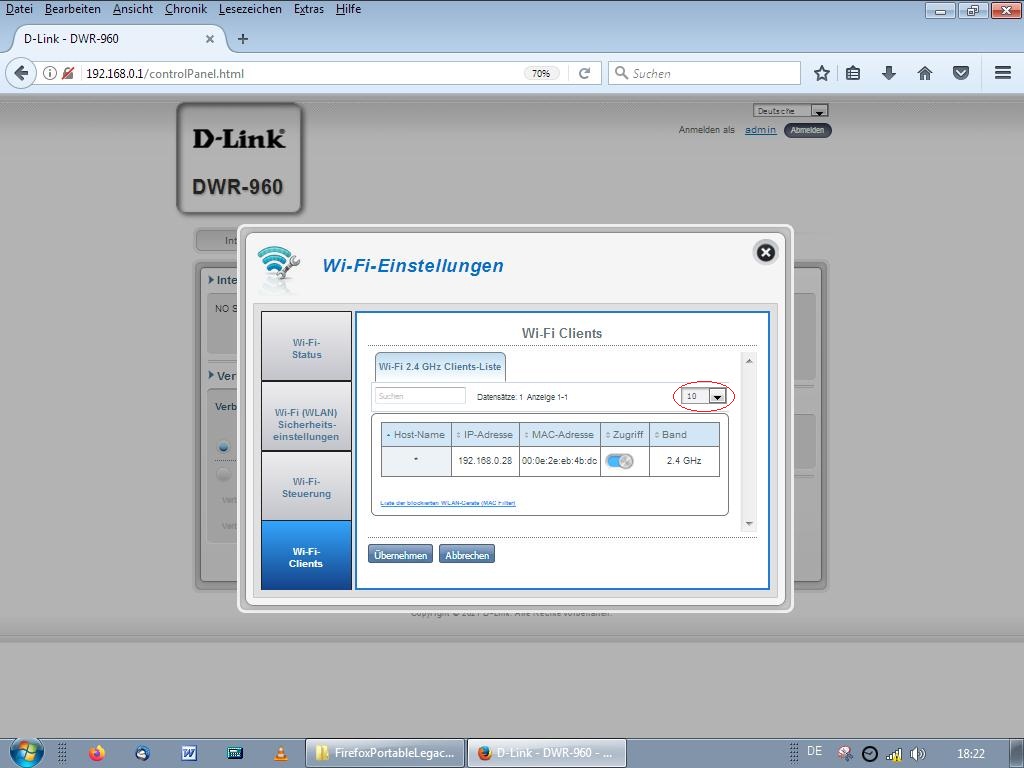The image size is (1024, 768).
Task: Click the address bar URL
Action: [165, 73]
